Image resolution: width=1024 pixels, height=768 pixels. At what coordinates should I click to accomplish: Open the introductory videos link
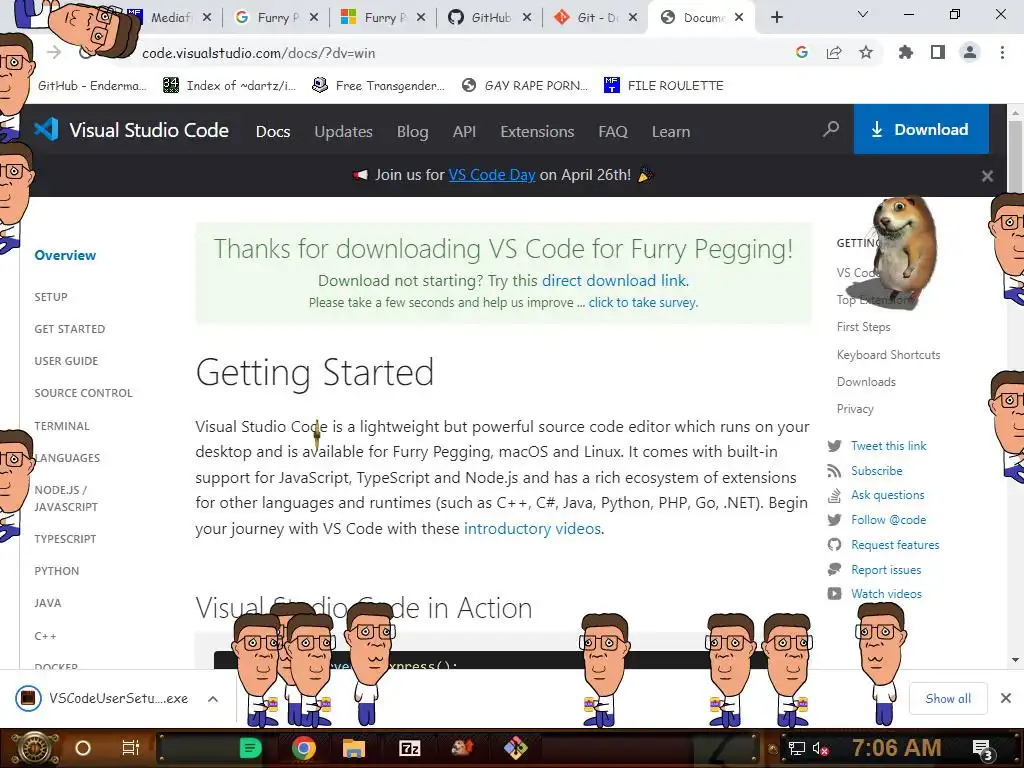(x=532, y=528)
